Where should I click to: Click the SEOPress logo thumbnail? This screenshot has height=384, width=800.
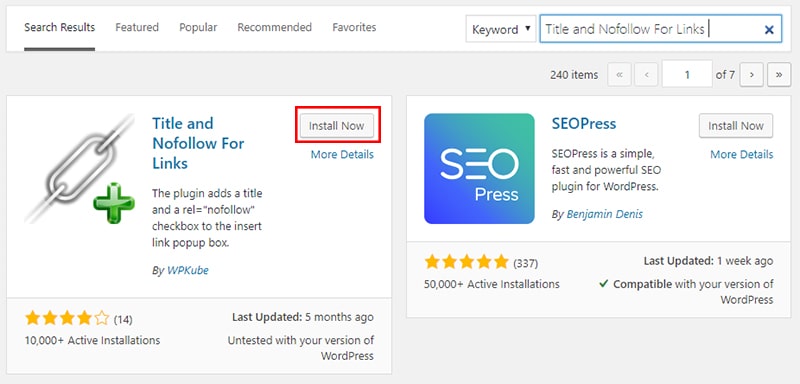coord(479,169)
